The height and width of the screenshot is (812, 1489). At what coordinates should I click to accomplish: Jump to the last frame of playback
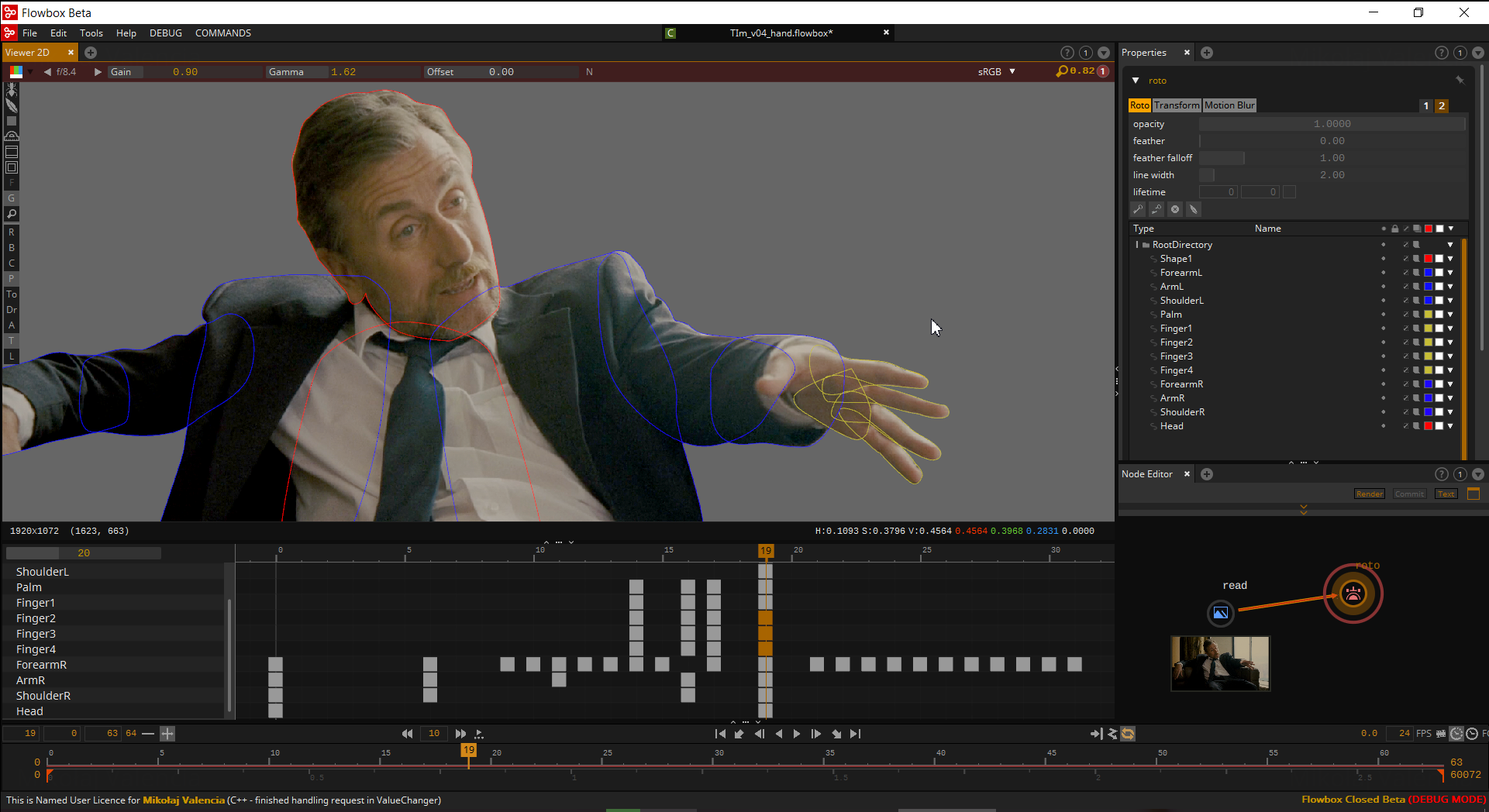click(x=855, y=734)
